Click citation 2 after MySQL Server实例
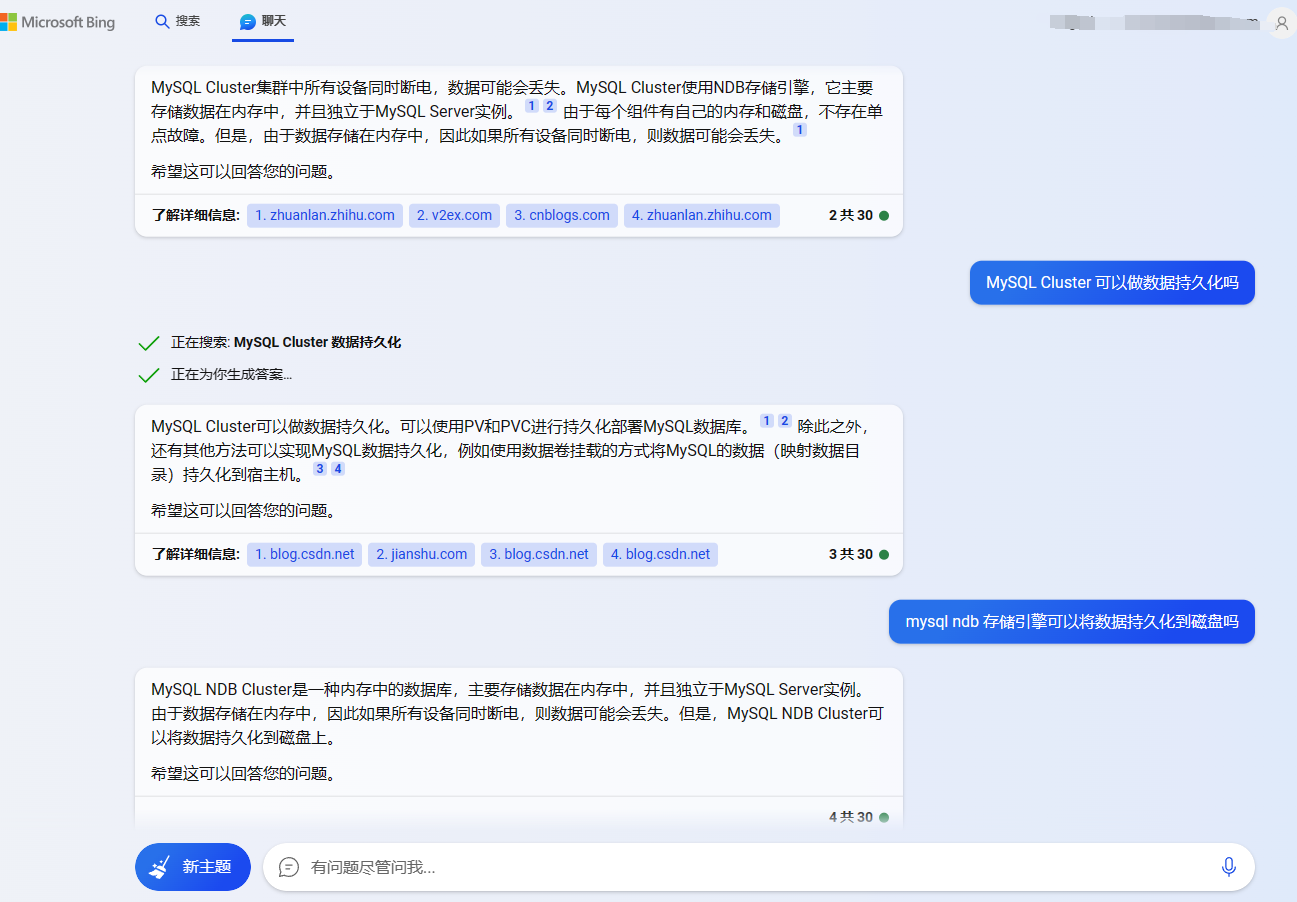Screen dimensions: 1297x902 click(549, 106)
